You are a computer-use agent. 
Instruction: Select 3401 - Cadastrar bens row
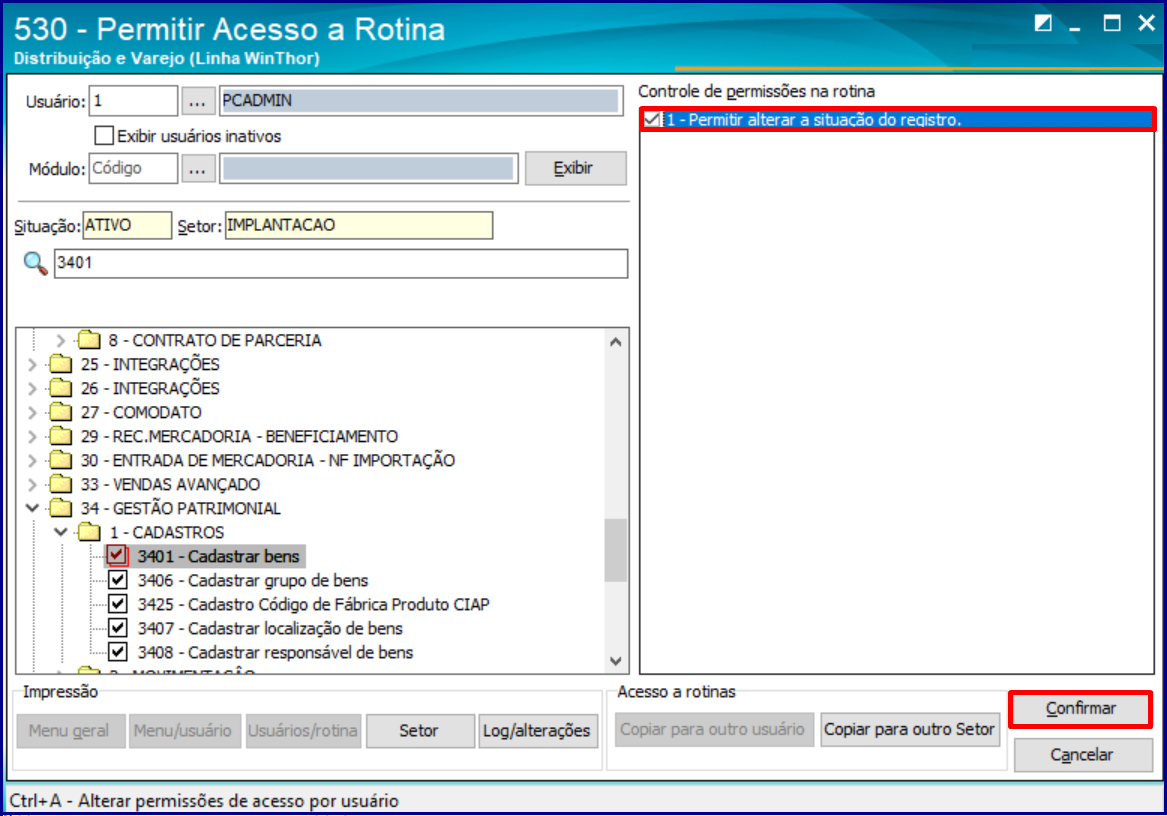(218, 556)
